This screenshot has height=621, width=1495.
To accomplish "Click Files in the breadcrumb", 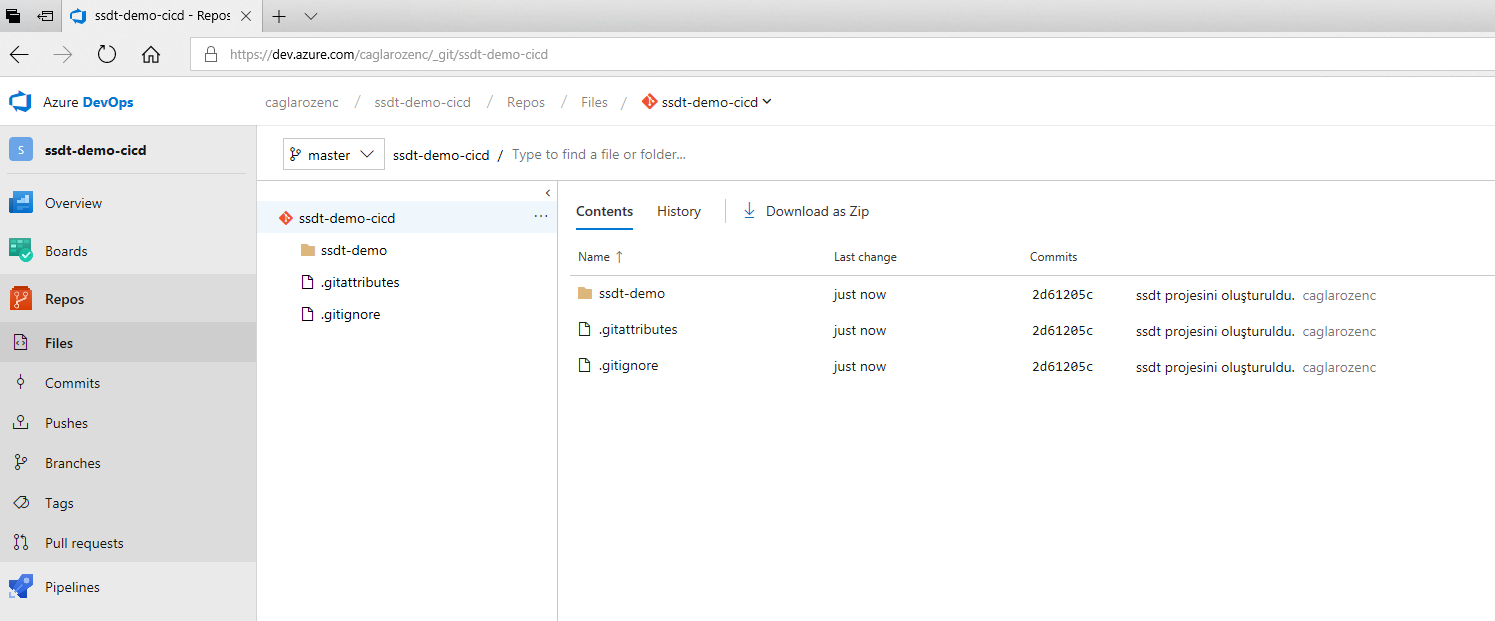I will pyautogui.click(x=594, y=102).
